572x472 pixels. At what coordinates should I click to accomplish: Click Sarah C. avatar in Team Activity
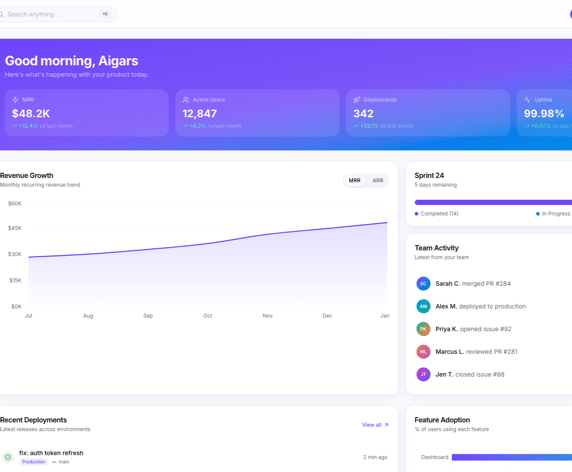pos(423,283)
